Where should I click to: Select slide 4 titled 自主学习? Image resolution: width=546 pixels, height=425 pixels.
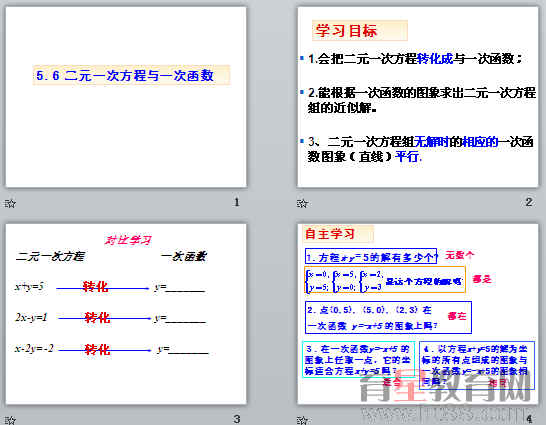pyautogui.click(x=418, y=314)
